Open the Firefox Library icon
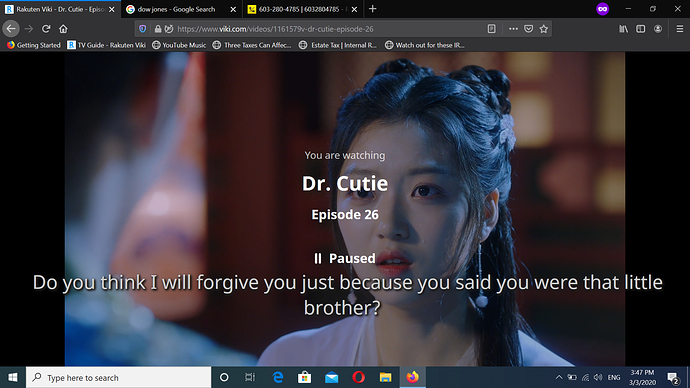 pyautogui.click(x=624, y=29)
